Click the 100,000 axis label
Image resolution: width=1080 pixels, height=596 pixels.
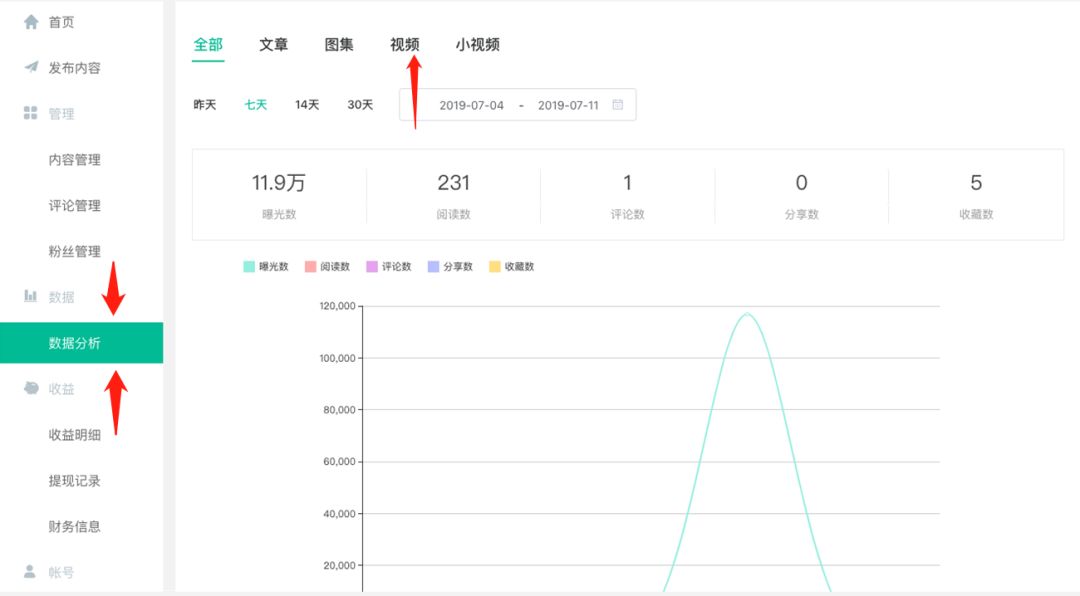click(338, 358)
